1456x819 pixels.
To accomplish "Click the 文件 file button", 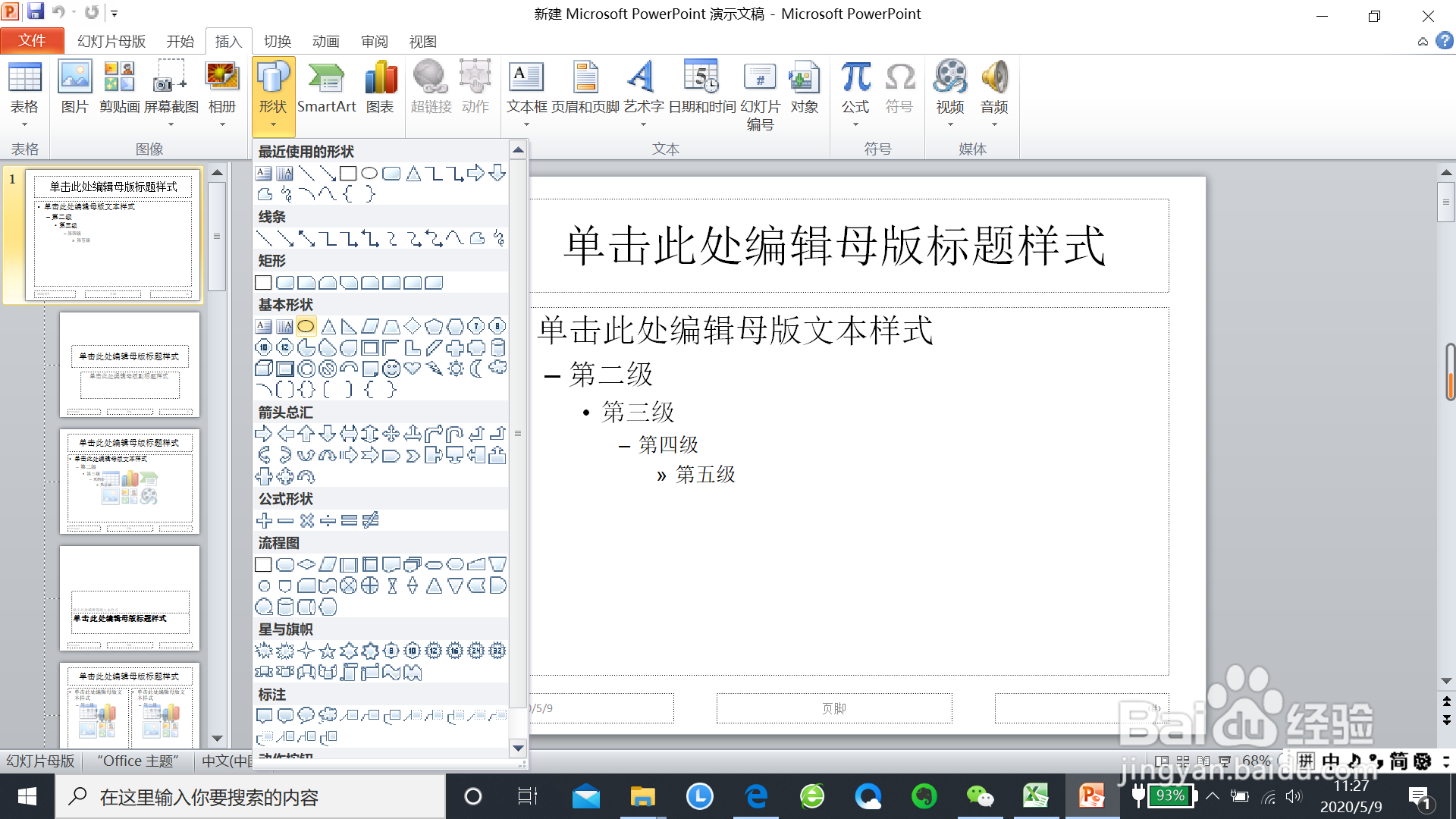I will coord(32,41).
